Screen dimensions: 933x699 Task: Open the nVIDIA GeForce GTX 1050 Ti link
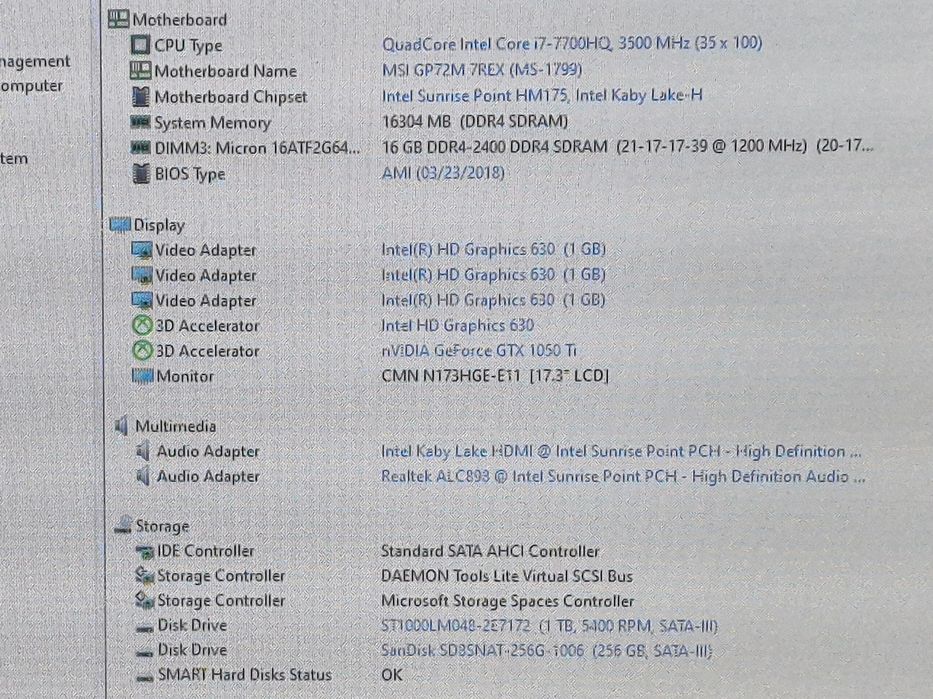[479, 350]
